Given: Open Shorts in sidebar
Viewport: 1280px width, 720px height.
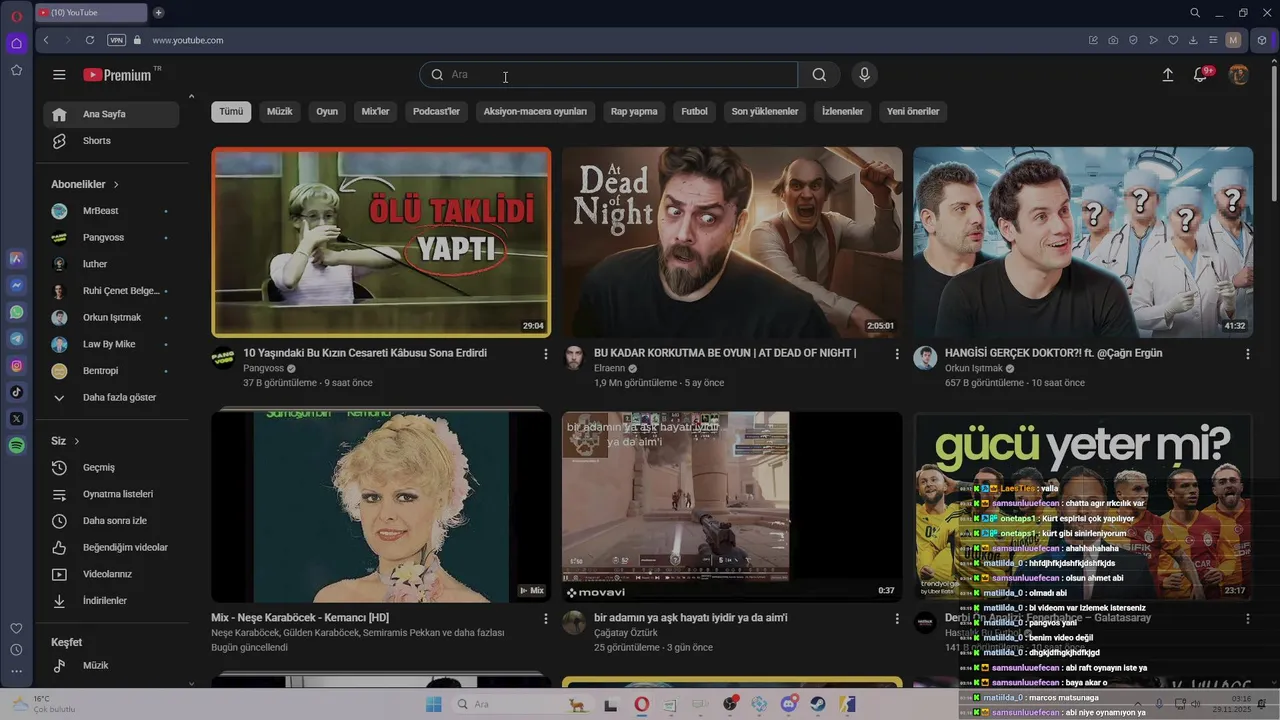Looking at the screenshot, I should coord(111,141).
